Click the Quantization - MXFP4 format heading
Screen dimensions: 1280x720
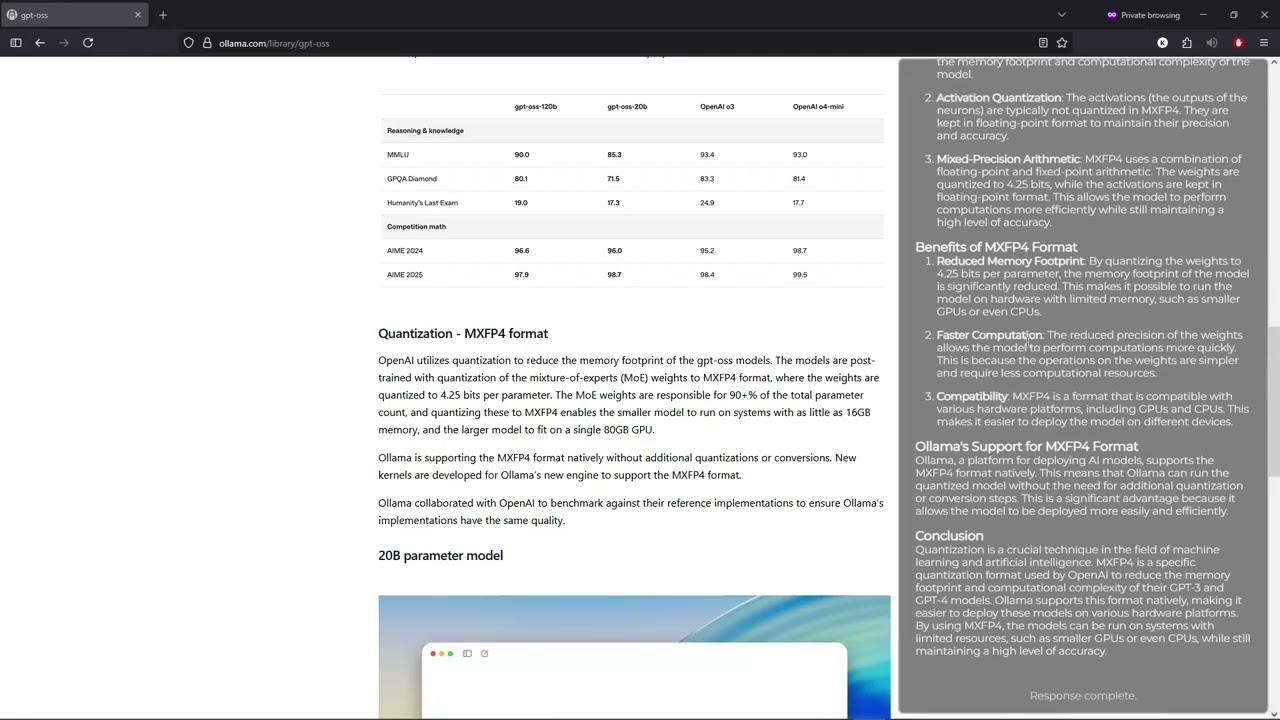(x=463, y=334)
